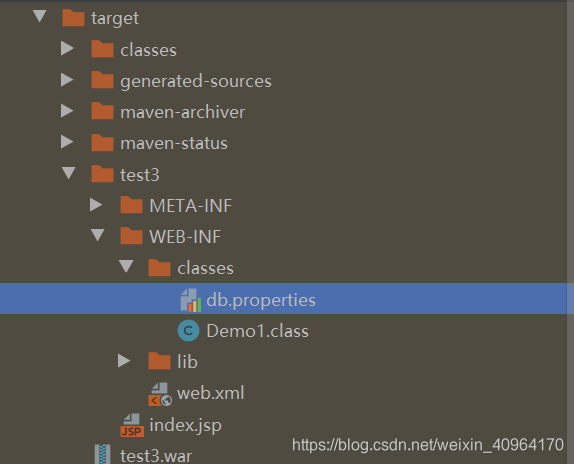574x464 pixels.
Task: Select the web.xml file name
Action: (x=210, y=393)
